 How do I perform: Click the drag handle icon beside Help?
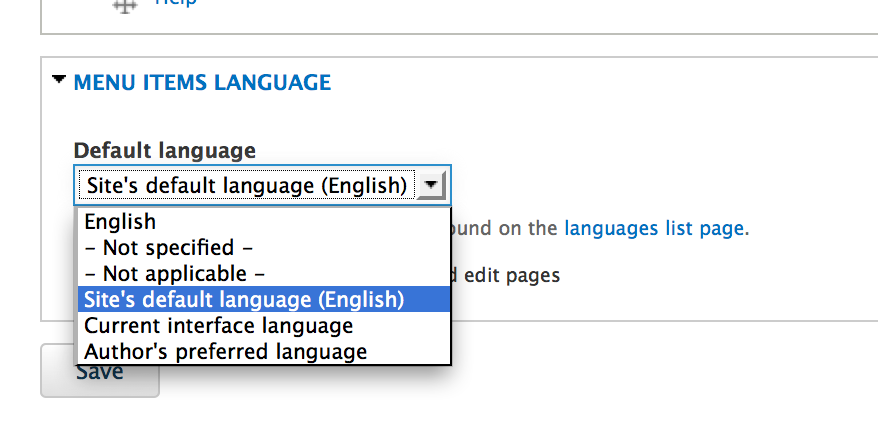coord(124,6)
